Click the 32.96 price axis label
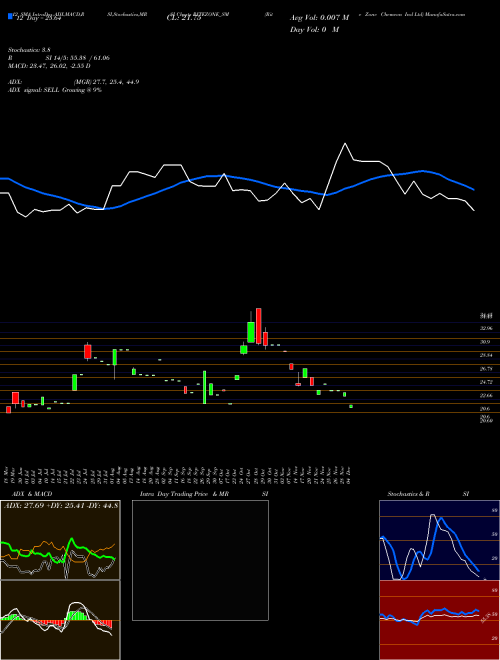The width and height of the screenshot is (500, 660). click(x=486, y=328)
